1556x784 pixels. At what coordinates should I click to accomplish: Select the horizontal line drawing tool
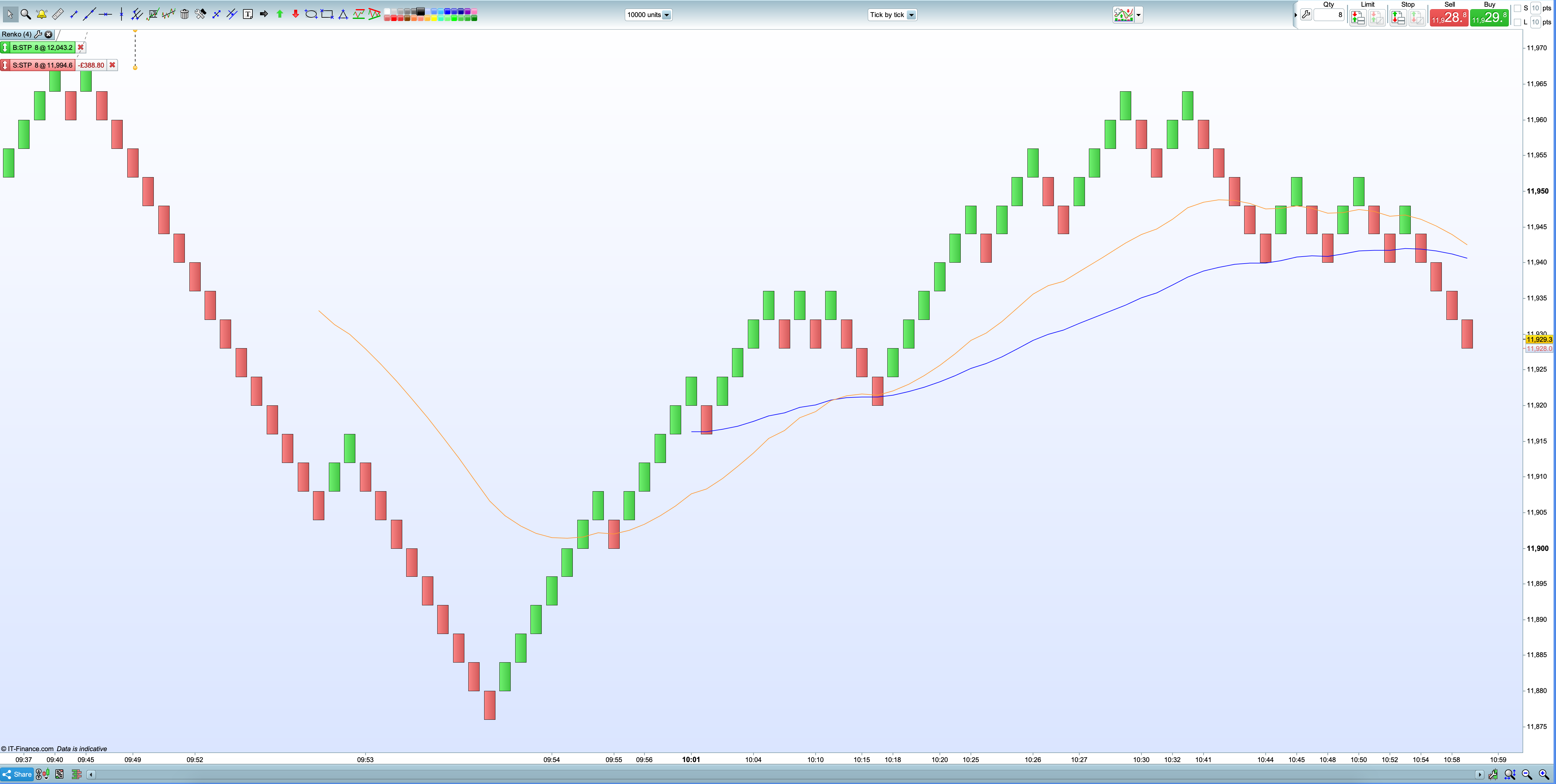tap(105, 14)
